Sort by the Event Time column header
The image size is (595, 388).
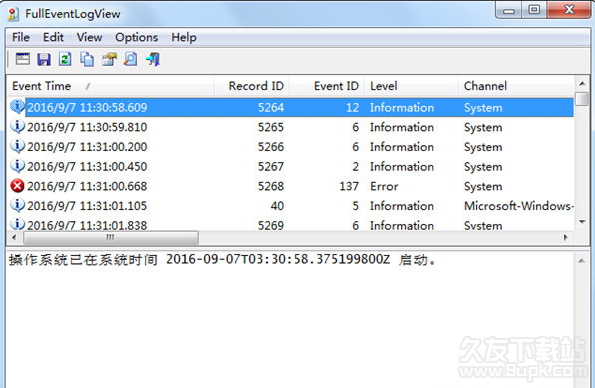110,86
